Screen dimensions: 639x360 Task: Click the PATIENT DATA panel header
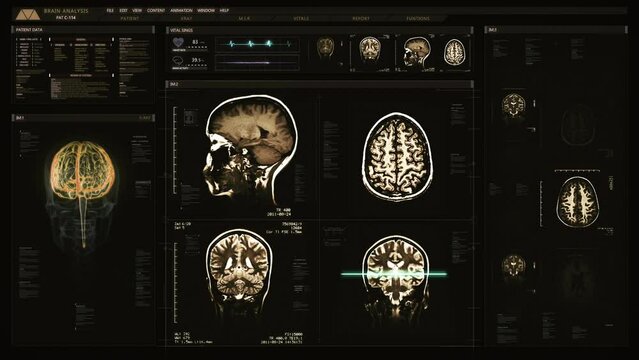tap(83, 30)
